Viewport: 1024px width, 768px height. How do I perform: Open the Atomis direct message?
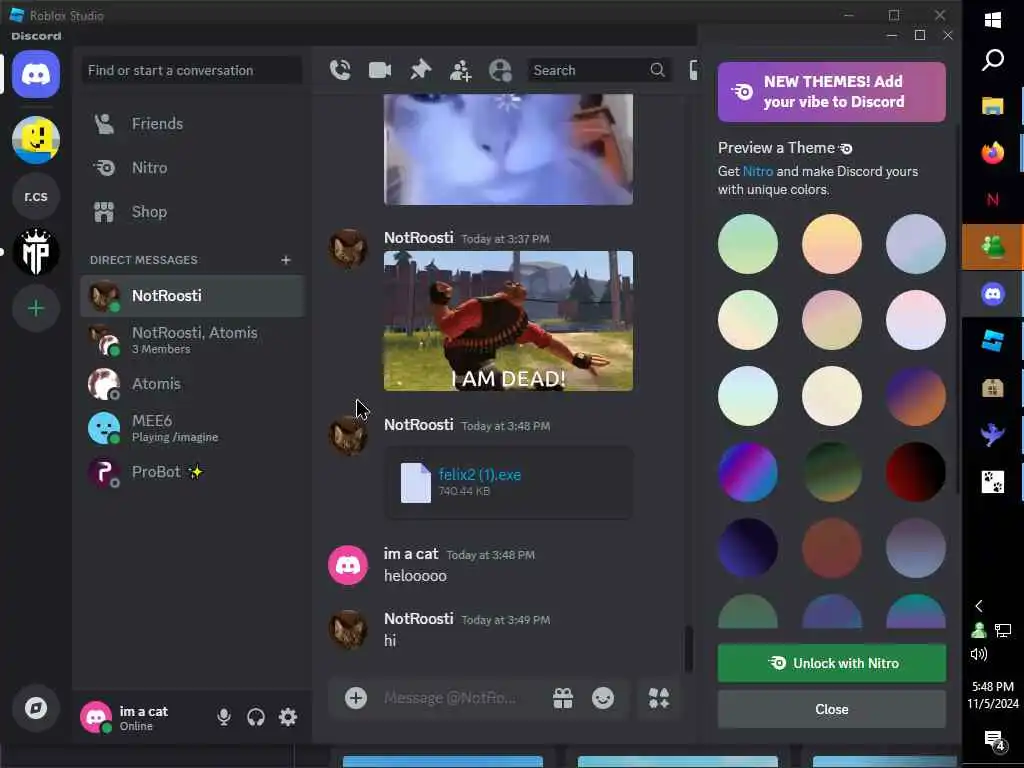(192, 384)
